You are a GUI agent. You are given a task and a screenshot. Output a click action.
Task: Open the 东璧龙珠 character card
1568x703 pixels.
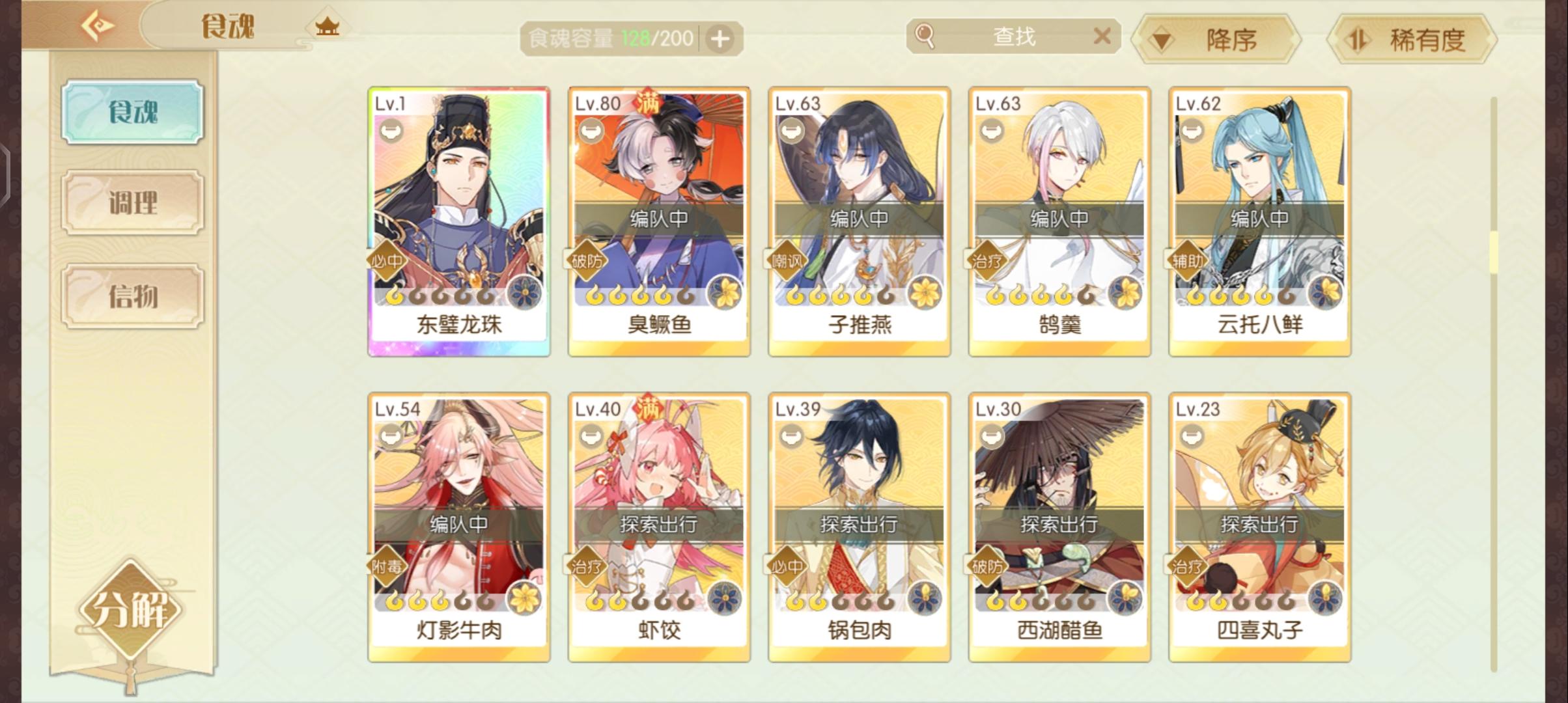click(459, 221)
